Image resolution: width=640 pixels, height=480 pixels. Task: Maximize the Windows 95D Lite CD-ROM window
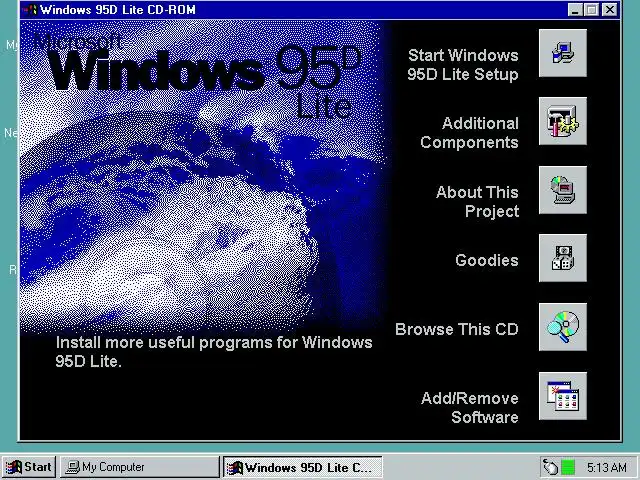tap(591, 10)
